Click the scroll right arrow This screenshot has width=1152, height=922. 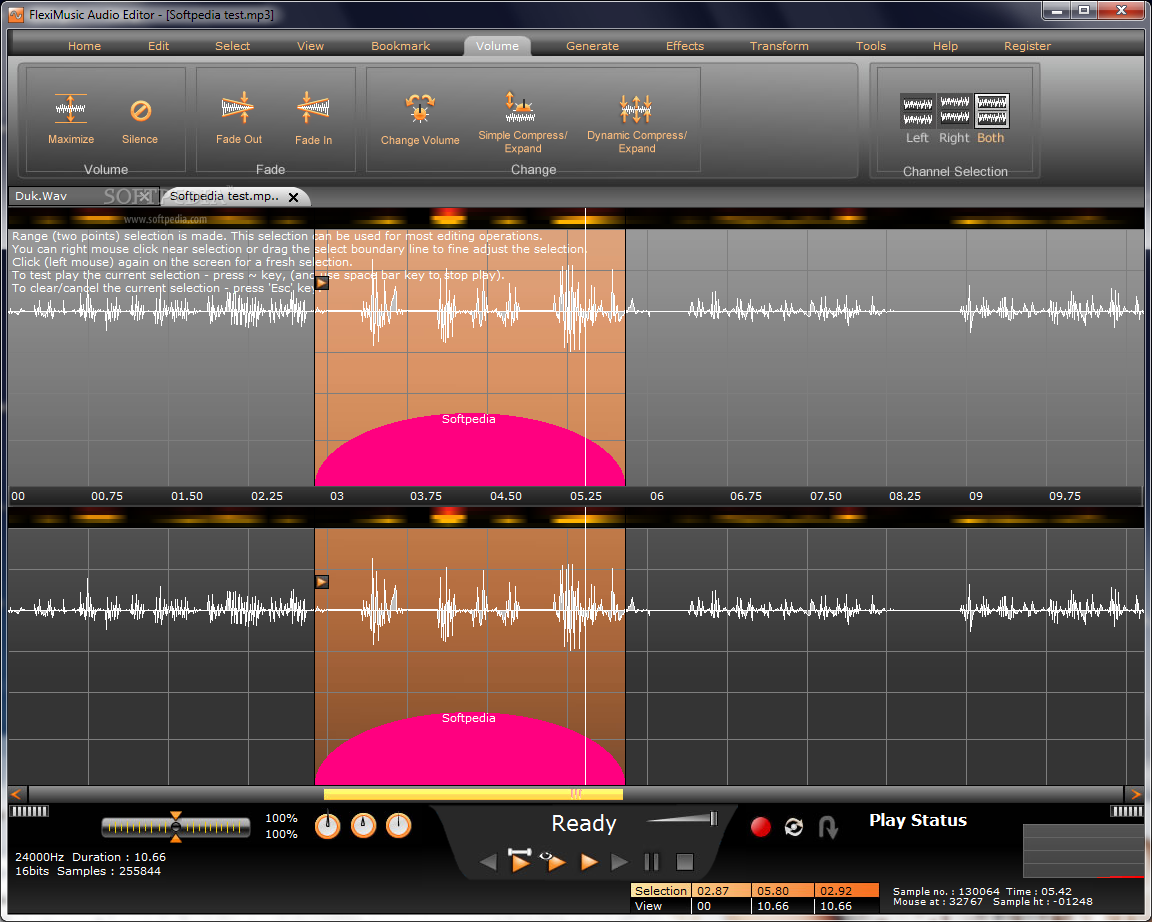[1135, 794]
